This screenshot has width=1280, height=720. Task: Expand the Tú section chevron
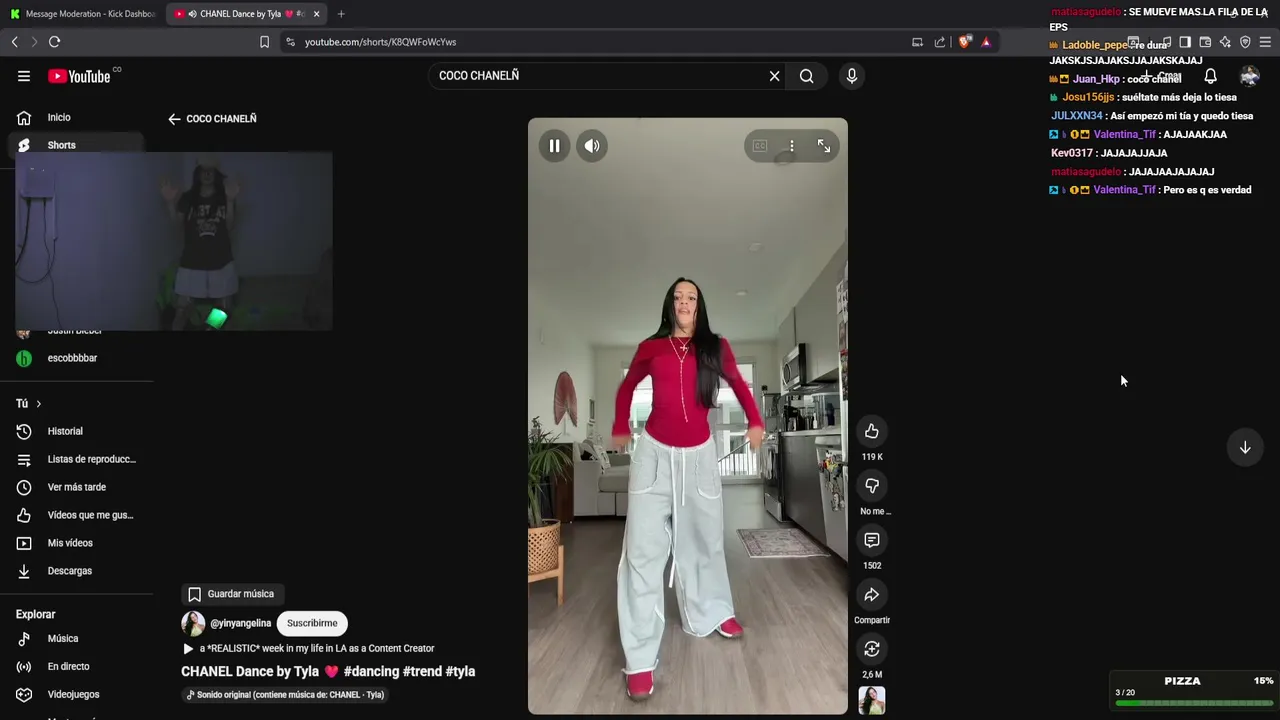(38, 404)
